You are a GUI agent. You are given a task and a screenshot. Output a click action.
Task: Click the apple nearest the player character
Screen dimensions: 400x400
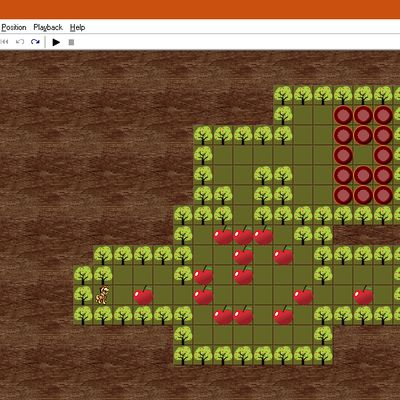point(143,296)
